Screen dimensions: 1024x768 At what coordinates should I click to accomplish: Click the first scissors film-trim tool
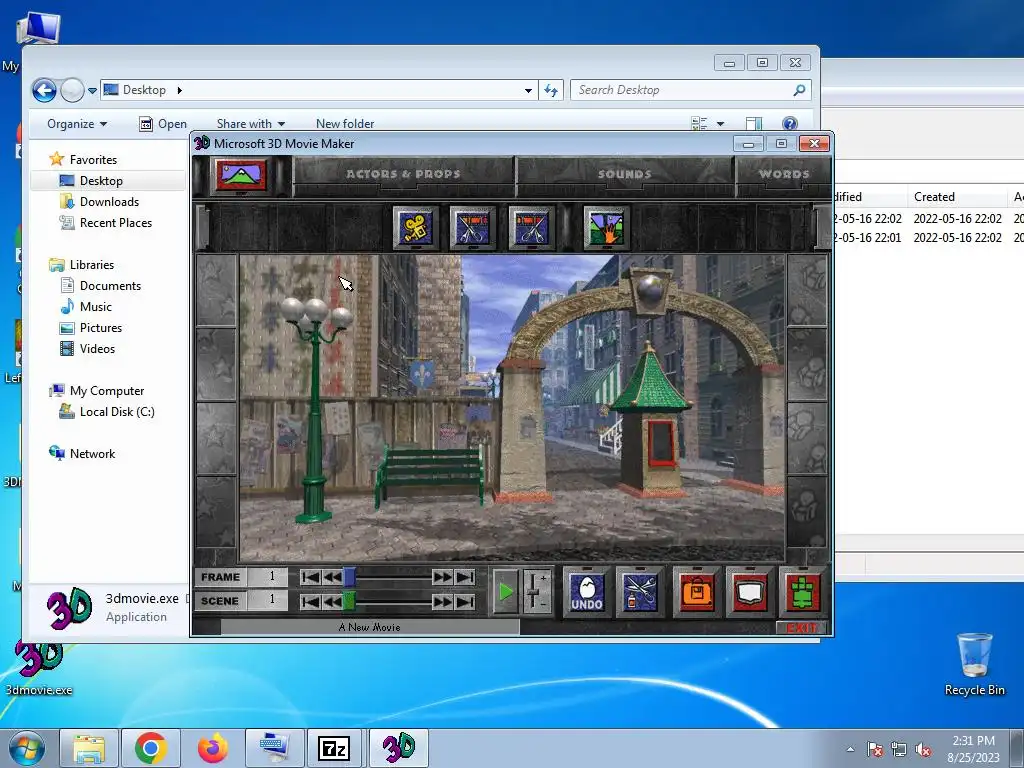(x=472, y=228)
